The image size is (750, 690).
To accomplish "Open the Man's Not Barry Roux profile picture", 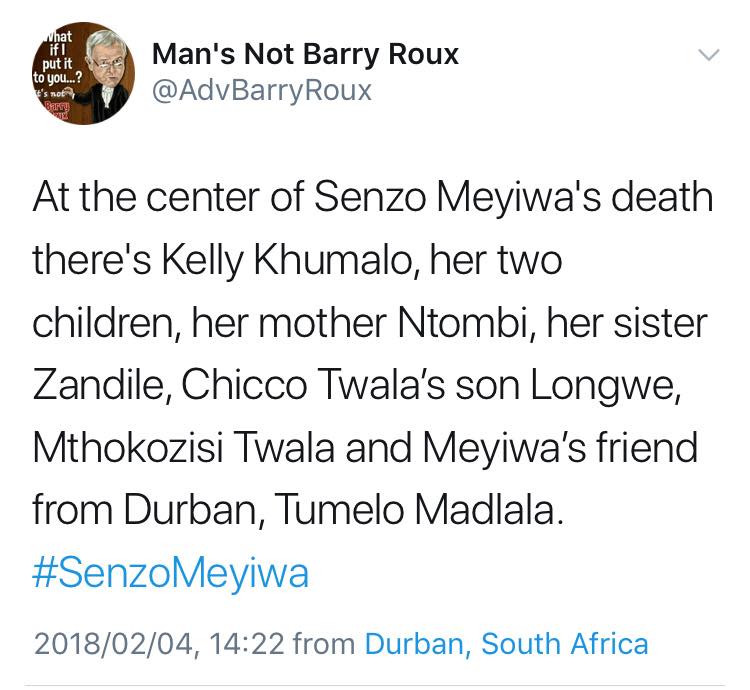I will [x=83, y=74].
